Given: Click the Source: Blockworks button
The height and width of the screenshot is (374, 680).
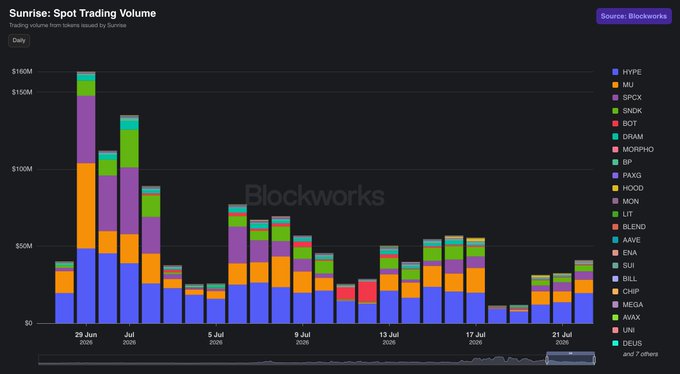Looking at the screenshot, I should (634, 16).
